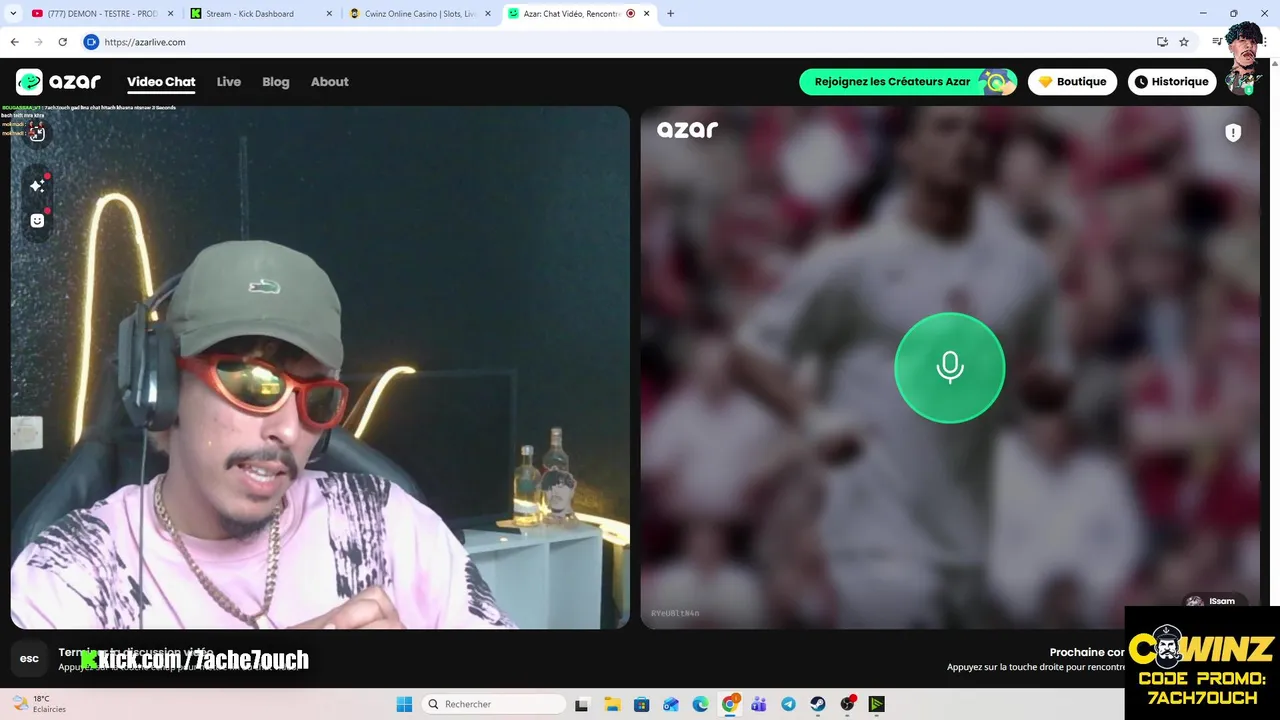Open the smiley face filter tool
Viewport: 1280px width, 720px height.
click(37, 221)
